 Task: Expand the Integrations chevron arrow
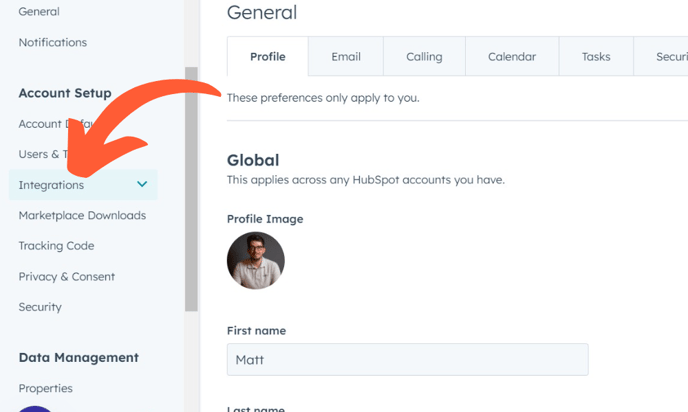[142, 185]
